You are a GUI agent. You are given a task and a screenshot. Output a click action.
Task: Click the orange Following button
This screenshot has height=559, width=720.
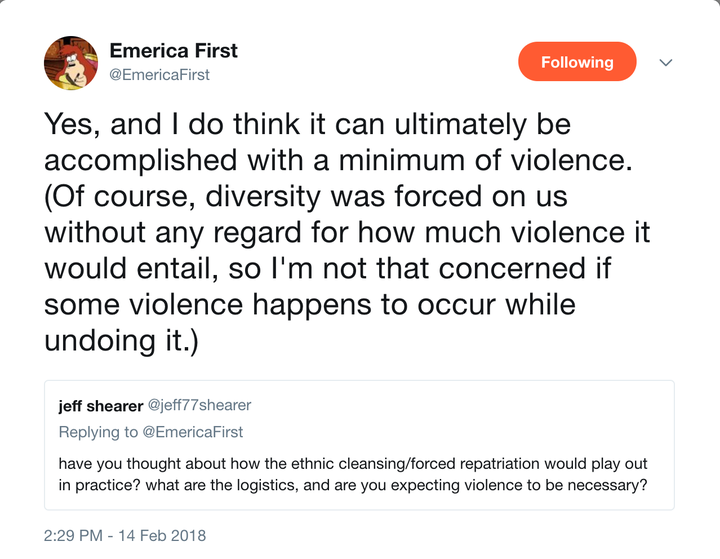[577, 62]
